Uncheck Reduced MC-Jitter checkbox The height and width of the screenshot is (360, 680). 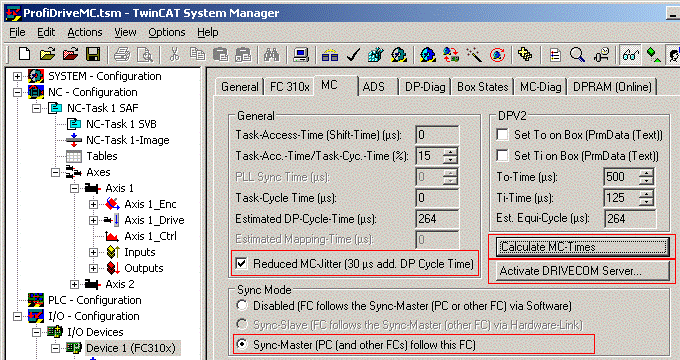[242, 263]
